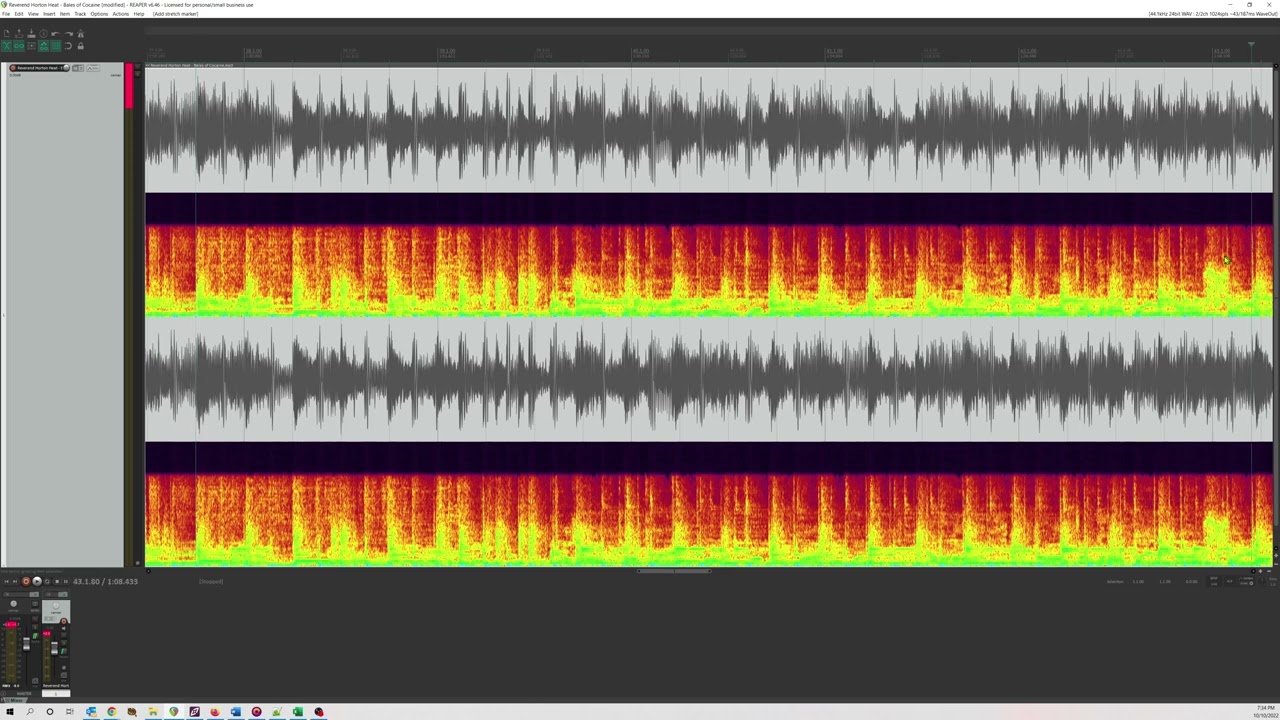Open Project settings from the toolbar
Image resolution: width=1280 pixels, height=720 pixels.
pyautogui.click(x=43, y=33)
